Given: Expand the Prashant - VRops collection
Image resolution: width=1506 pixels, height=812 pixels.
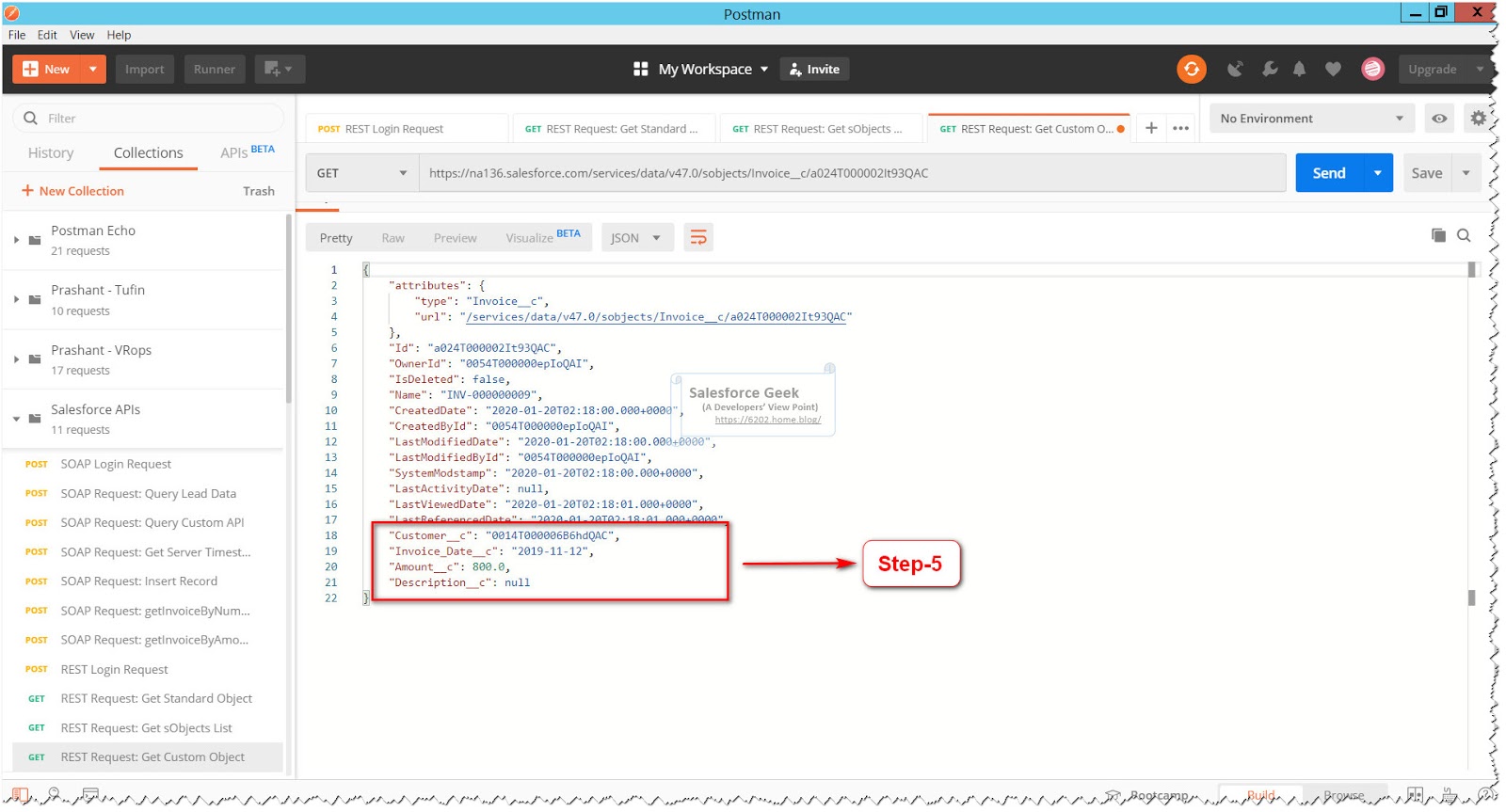Looking at the screenshot, I should point(16,358).
